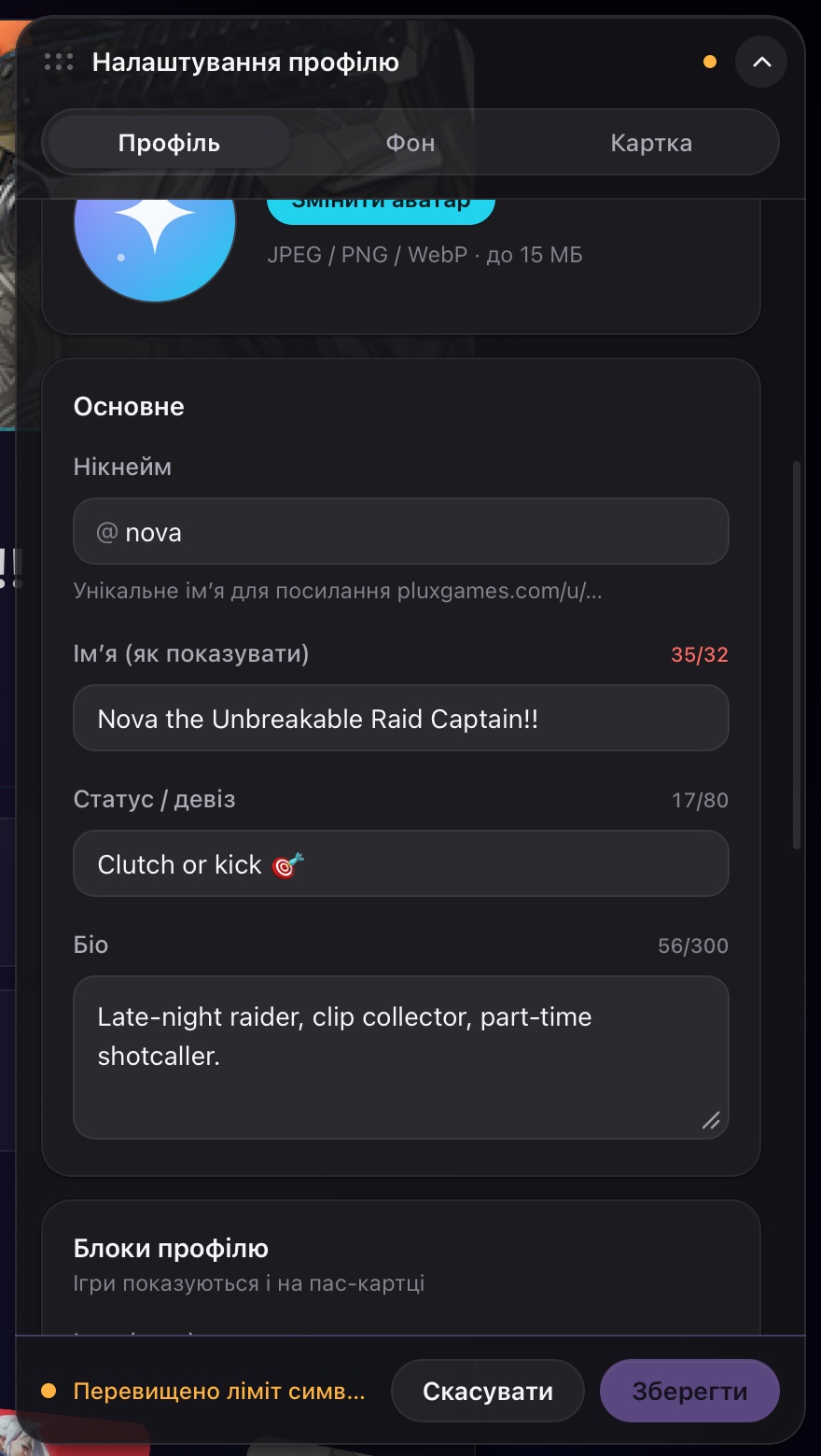The image size is (821, 1456).
Task: Focus the status field with Clutch or kick
Action: tap(401, 863)
